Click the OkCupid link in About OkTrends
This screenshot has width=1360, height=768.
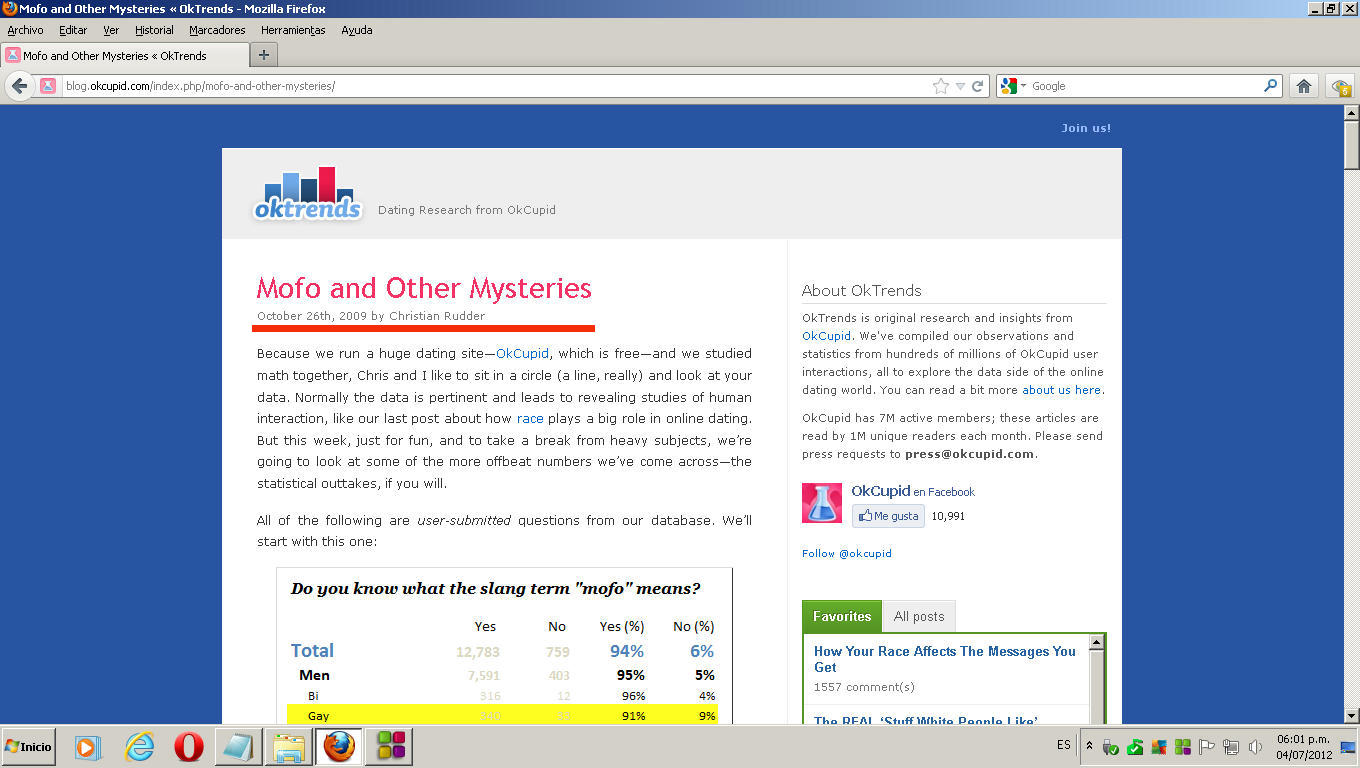pos(827,336)
